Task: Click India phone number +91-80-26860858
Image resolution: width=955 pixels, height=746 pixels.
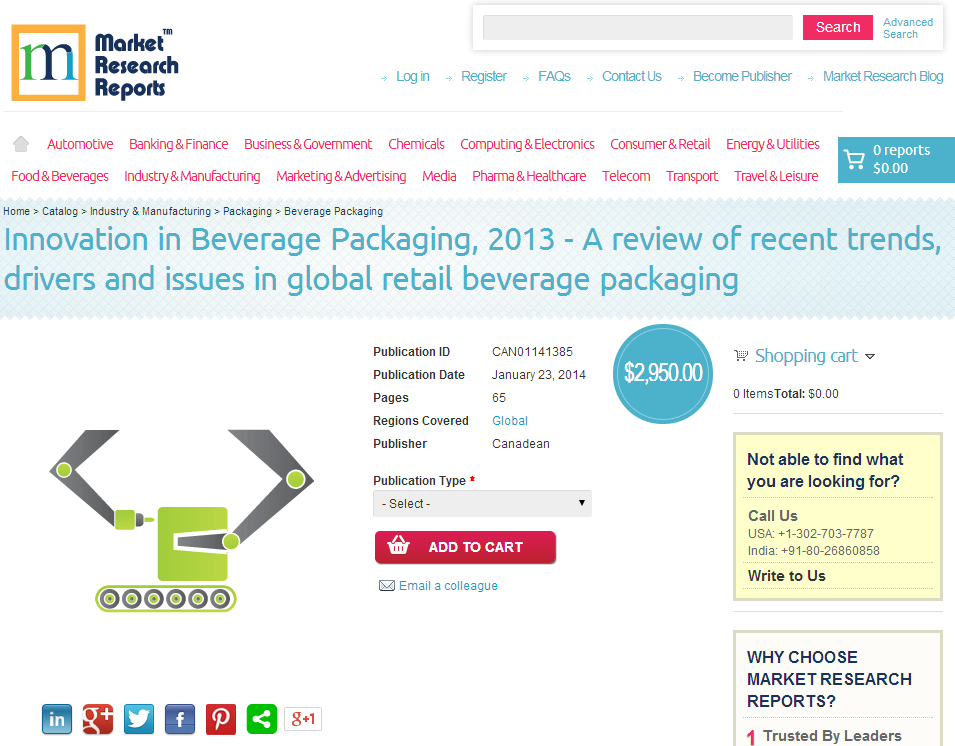Action: pos(830,551)
